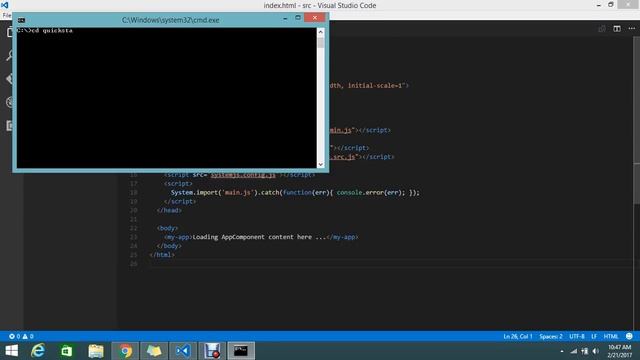The image size is (640, 360).
Task: Switch to the Command Prompt taskbar icon
Action: point(241,351)
